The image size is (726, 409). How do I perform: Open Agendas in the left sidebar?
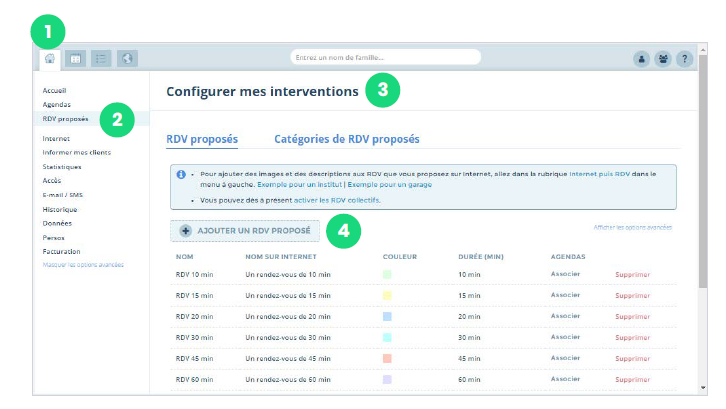tap(56, 104)
